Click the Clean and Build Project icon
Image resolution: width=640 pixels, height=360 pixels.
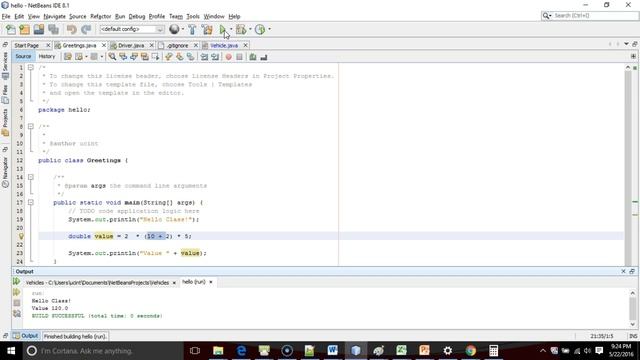pyautogui.click(x=207, y=29)
